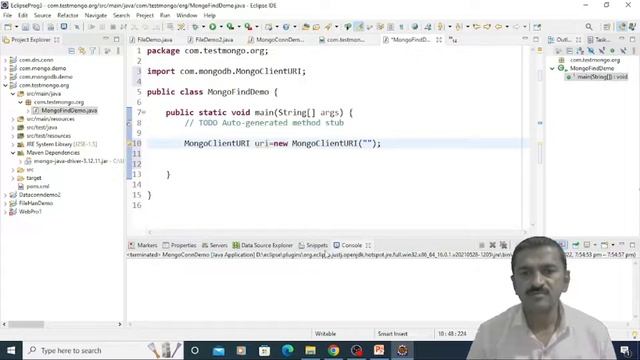Click the Open Perspective icon
Image resolution: width=640 pixels, height=360 pixels.
607,27
